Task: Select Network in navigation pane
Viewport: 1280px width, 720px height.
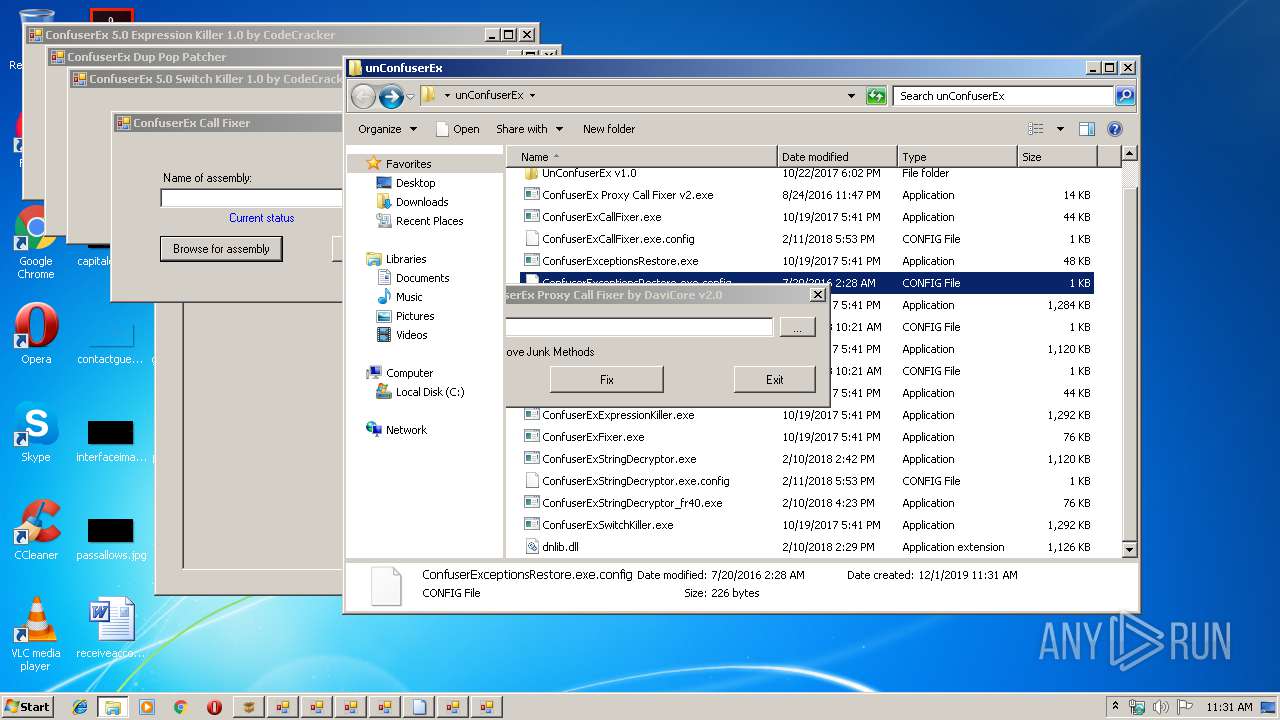Action: [x=406, y=430]
